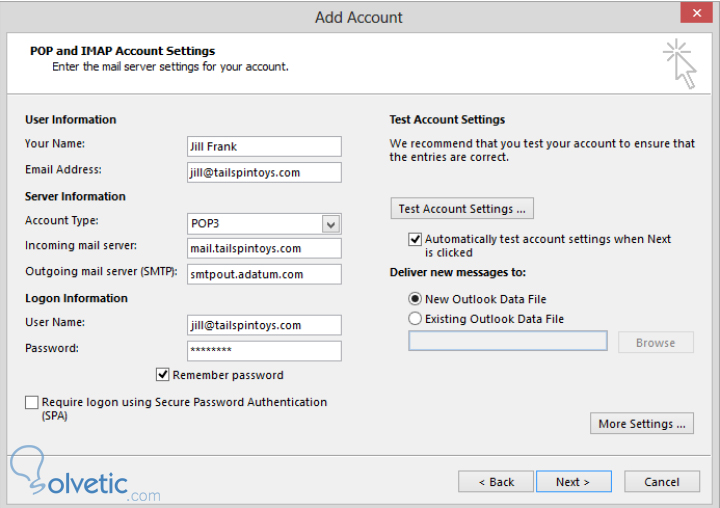
Task: Click the Next button
Action: pos(571,482)
